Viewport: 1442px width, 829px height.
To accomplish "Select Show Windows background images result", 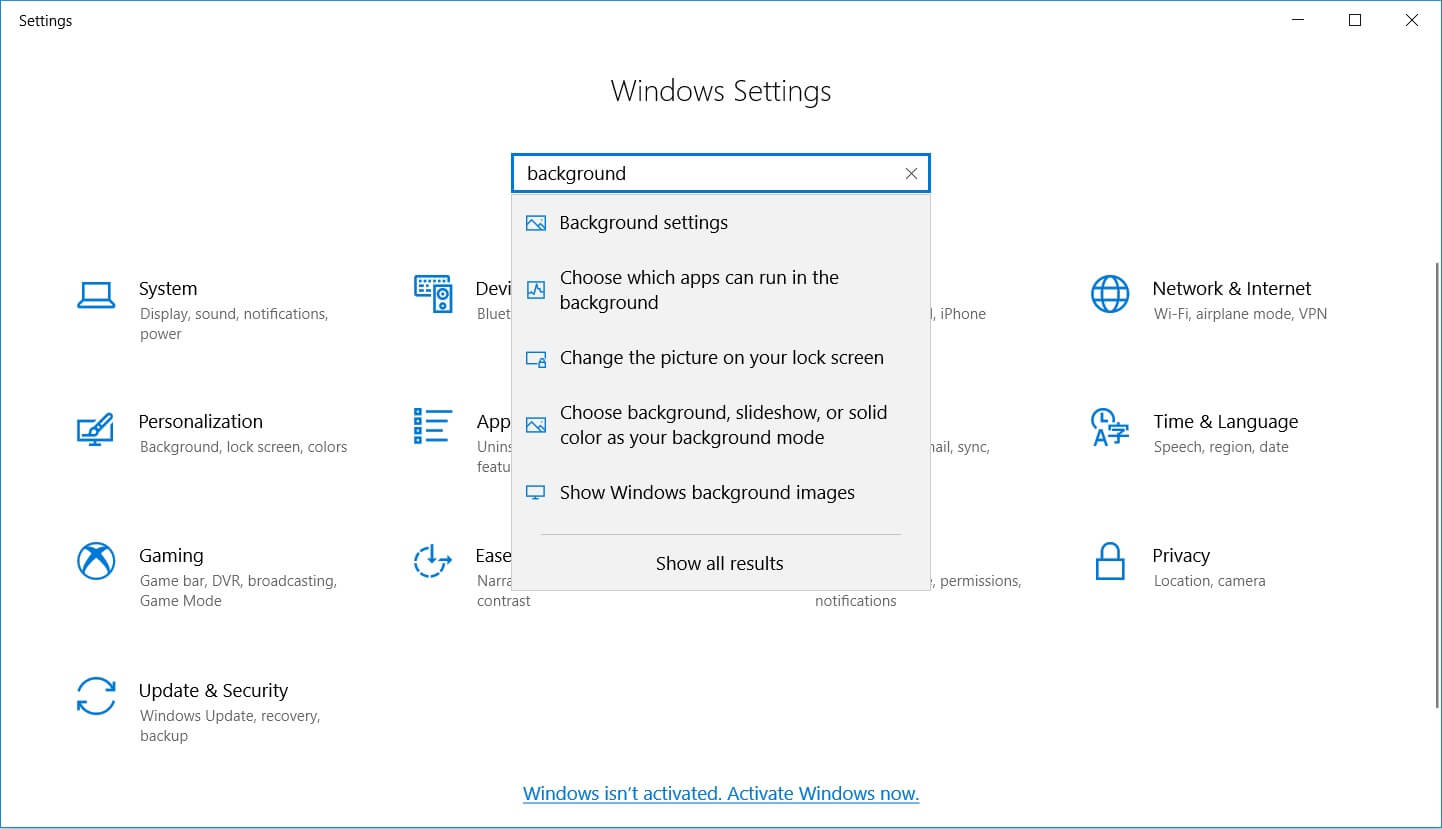I will 721,493.
